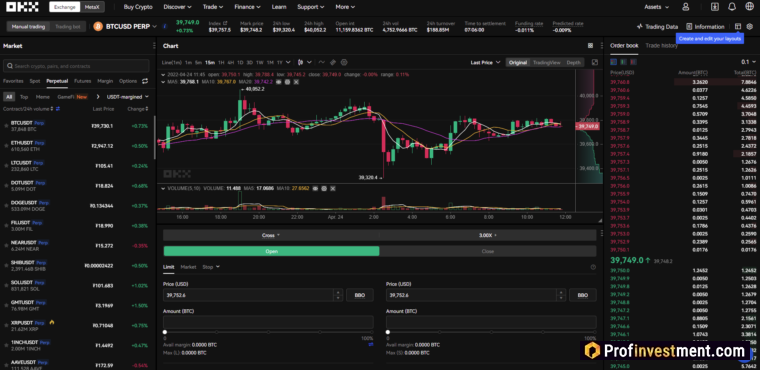Switch to Exchange mode
The width and height of the screenshot is (760, 370).
coord(64,7)
